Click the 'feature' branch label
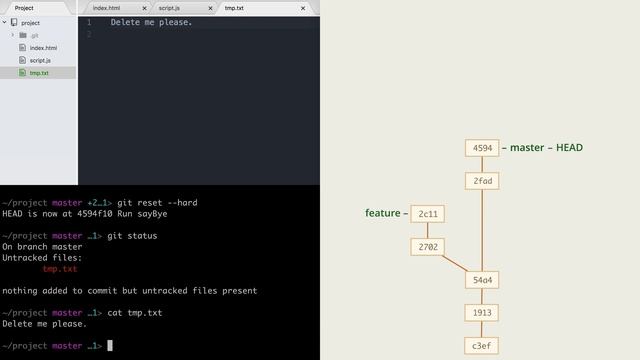 pyautogui.click(x=382, y=213)
